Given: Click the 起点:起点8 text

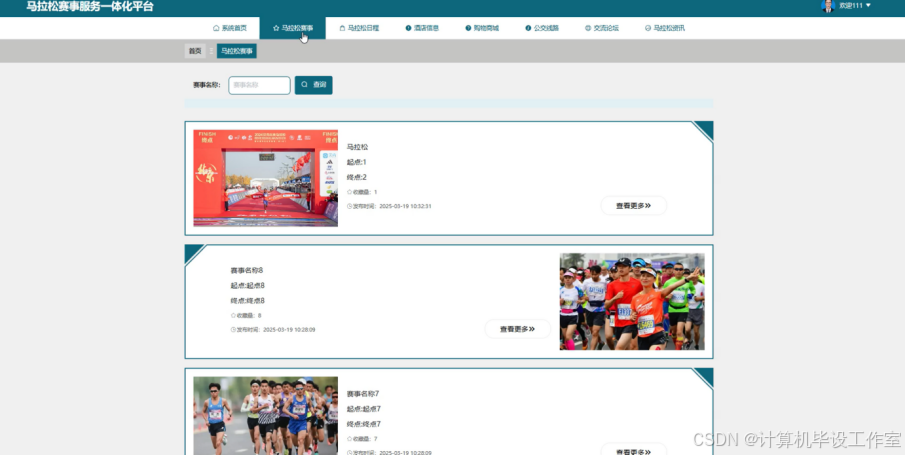Looking at the screenshot, I should (248, 286).
